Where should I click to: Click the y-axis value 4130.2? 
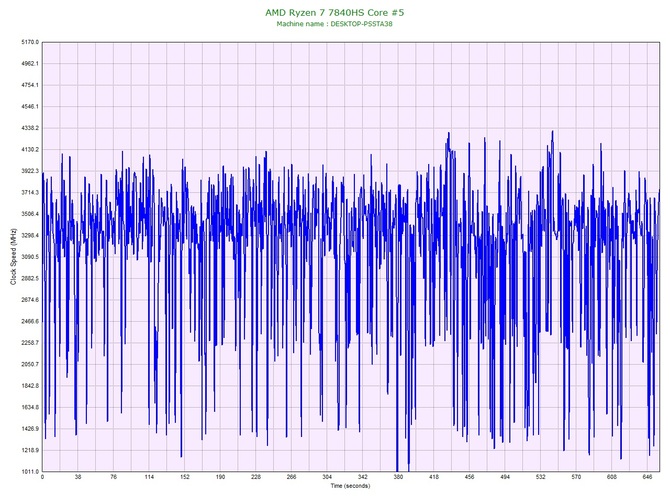click(x=30, y=150)
